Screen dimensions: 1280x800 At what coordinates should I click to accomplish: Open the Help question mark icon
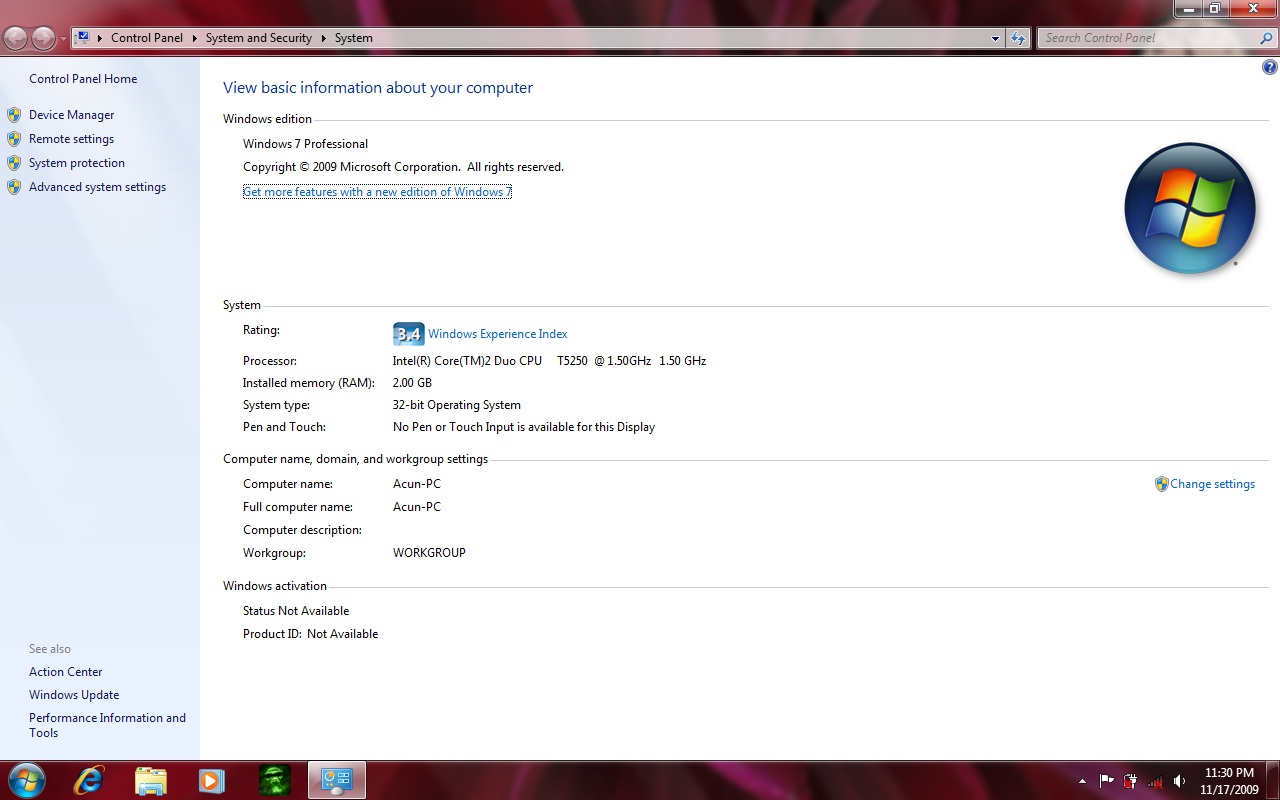(1270, 68)
